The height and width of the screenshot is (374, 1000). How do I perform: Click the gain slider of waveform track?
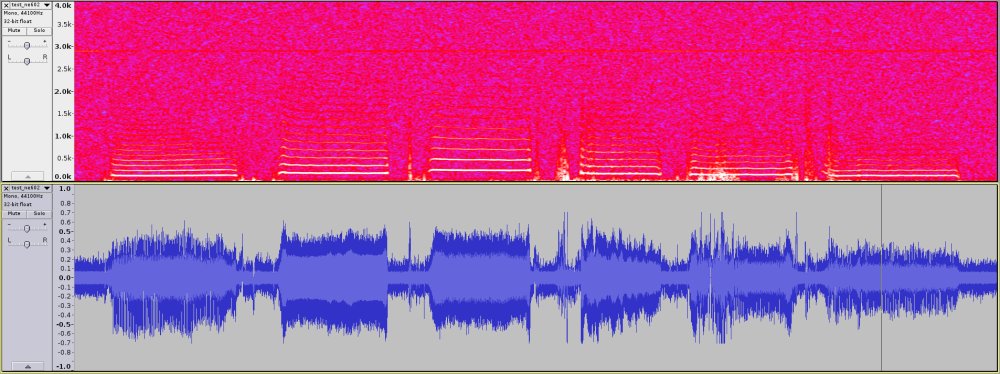pyautogui.click(x=27, y=228)
